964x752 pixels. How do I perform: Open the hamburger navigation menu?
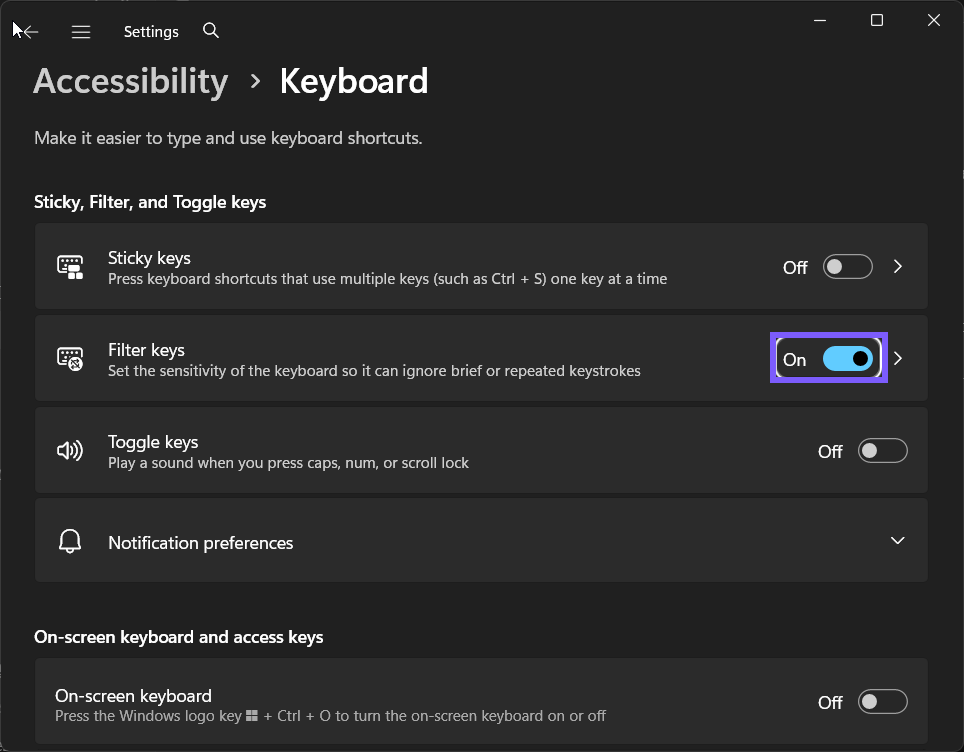point(81,31)
